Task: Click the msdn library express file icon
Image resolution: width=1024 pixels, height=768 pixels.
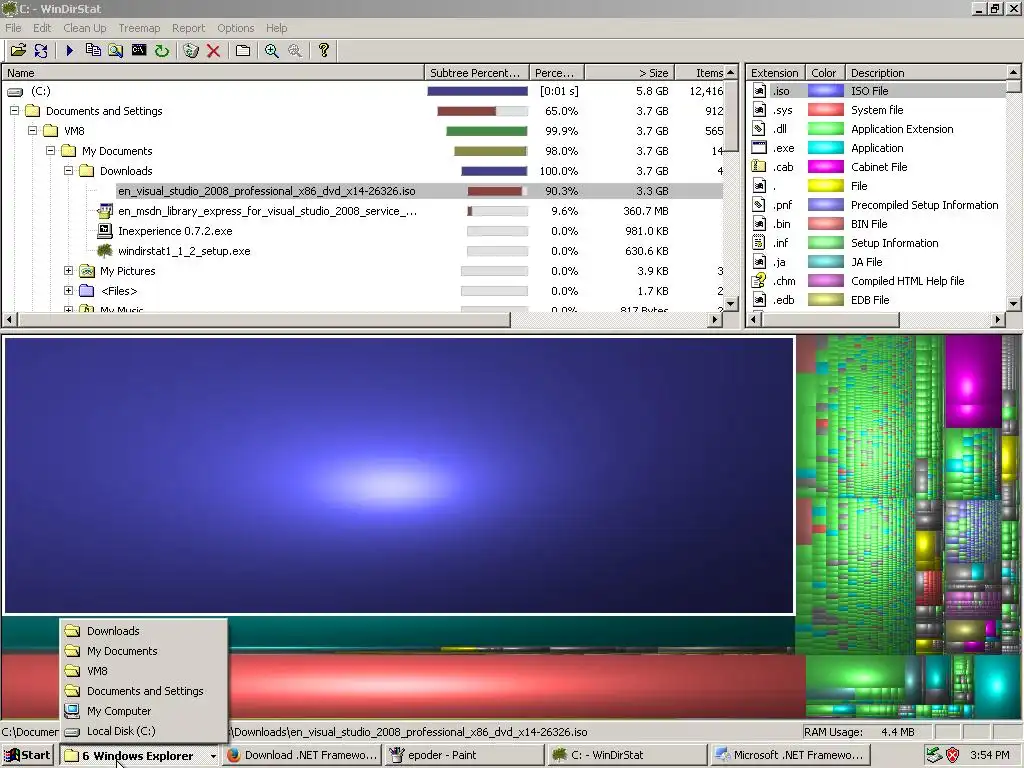Action: coord(104,211)
